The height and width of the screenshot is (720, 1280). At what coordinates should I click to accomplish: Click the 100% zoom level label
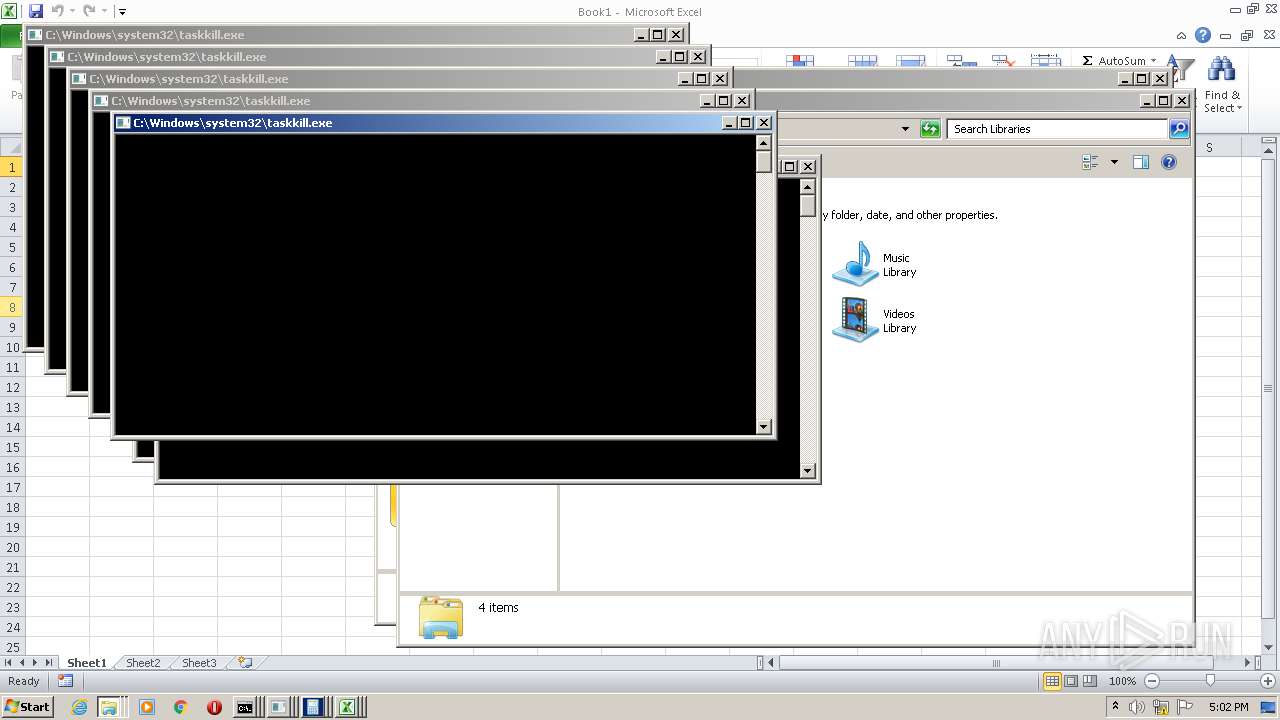point(1122,681)
